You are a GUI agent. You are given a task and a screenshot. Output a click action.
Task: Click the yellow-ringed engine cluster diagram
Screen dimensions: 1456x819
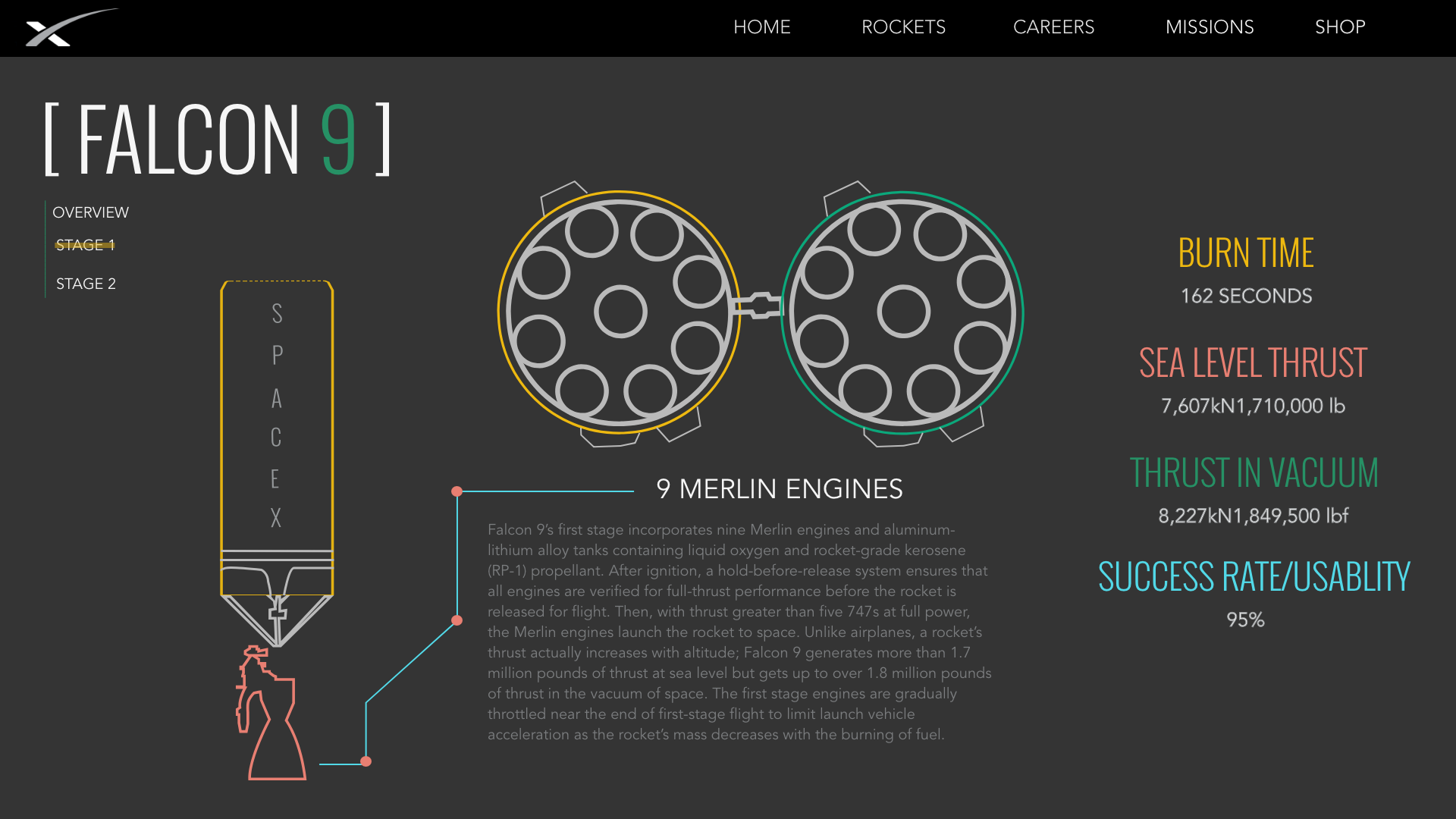(618, 312)
